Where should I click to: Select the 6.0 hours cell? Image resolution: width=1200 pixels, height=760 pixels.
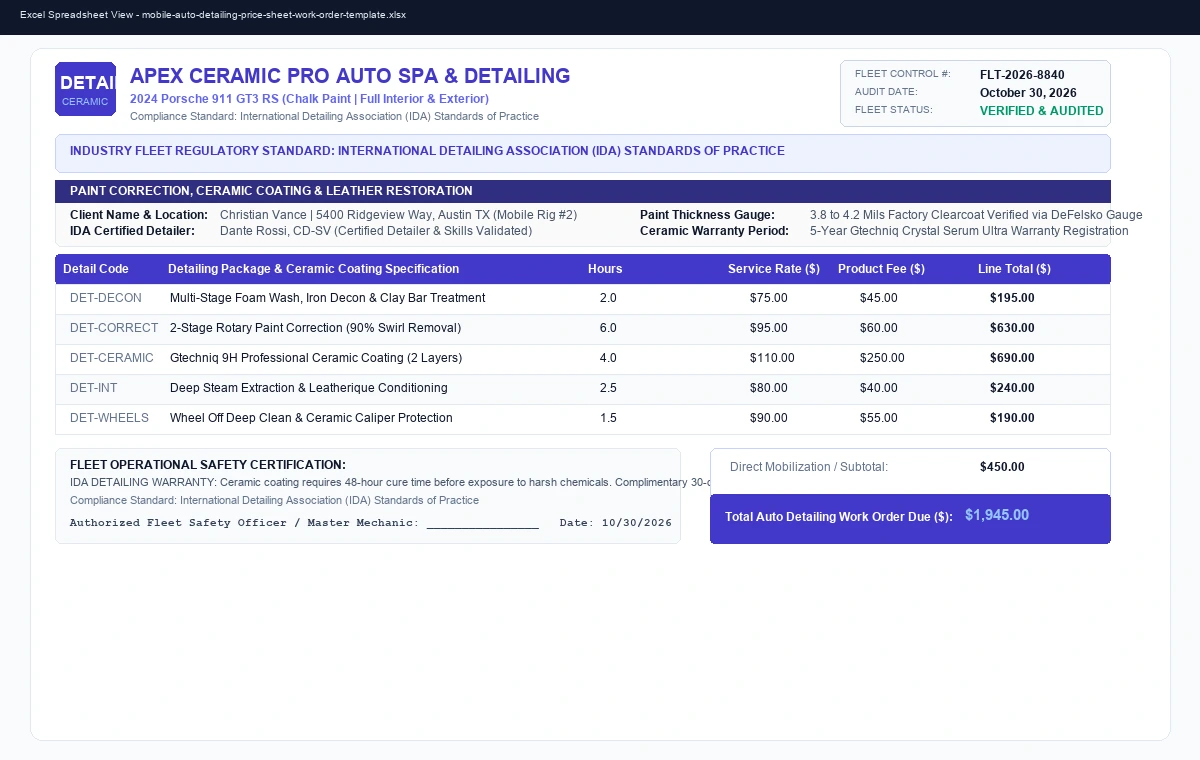tap(608, 328)
